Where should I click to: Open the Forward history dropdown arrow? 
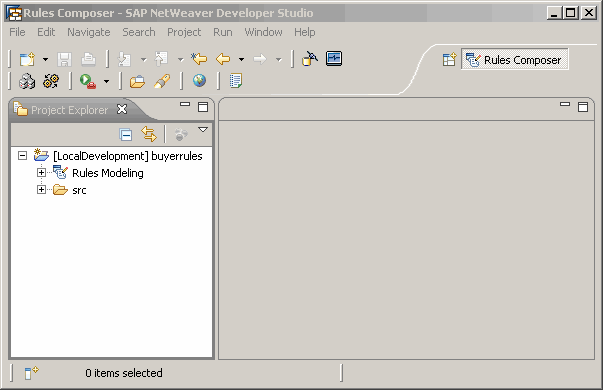(x=279, y=60)
